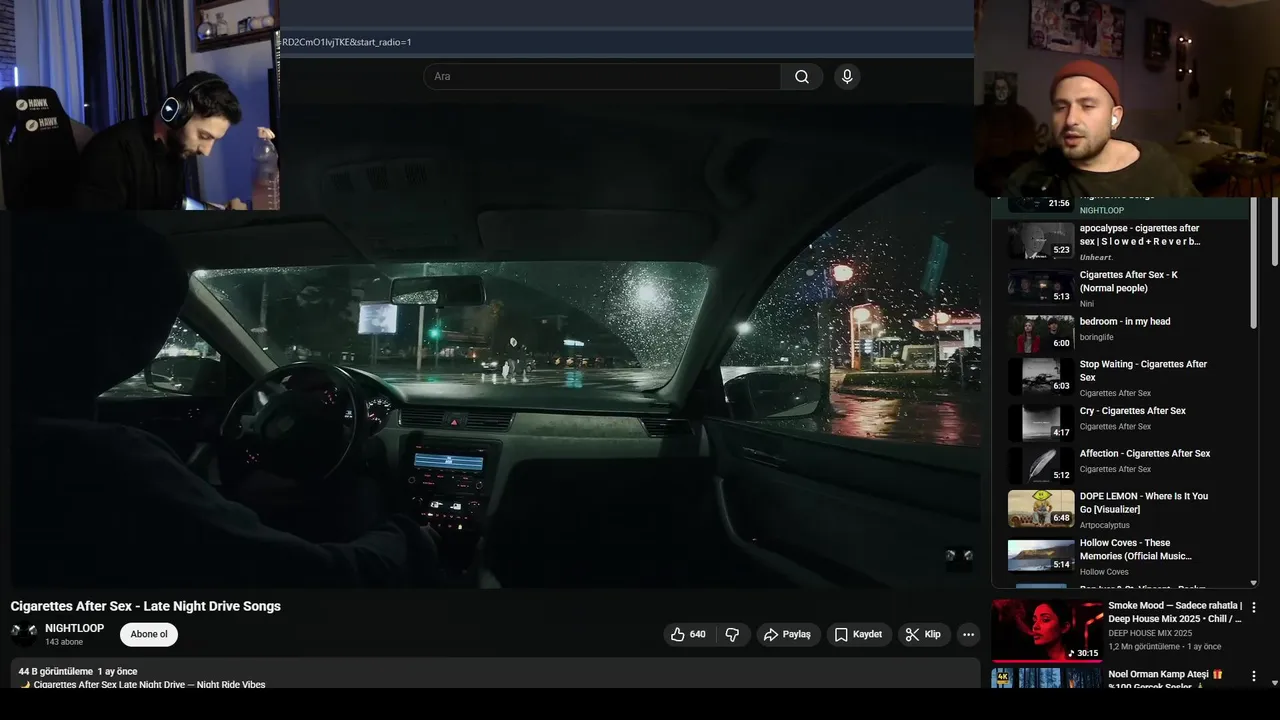The height and width of the screenshot is (720, 1280).
Task: Click the 'Artpocalyptus' channel text
Action: (x=1105, y=525)
